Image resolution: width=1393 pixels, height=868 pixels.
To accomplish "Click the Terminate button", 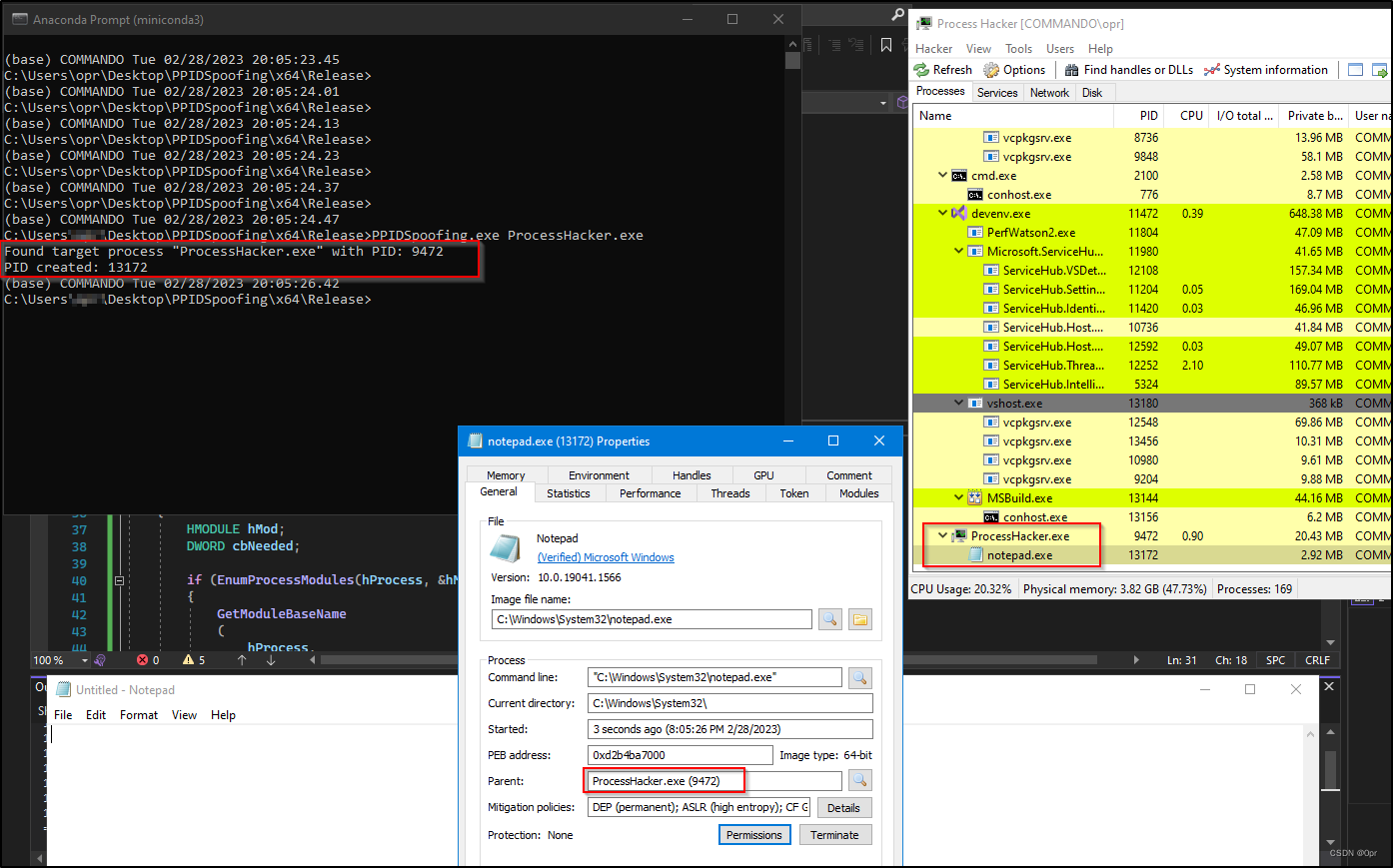I will click(834, 835).
